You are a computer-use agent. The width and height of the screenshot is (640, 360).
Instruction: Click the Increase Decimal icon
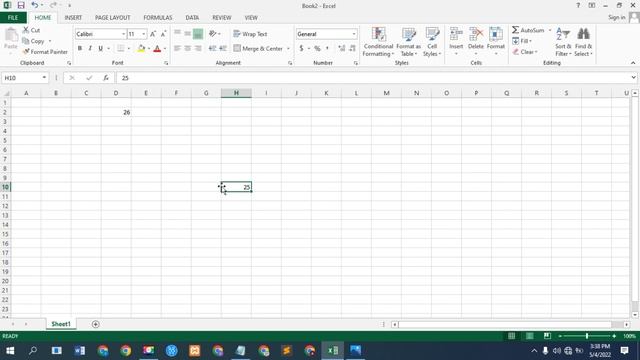coord(342,49)
